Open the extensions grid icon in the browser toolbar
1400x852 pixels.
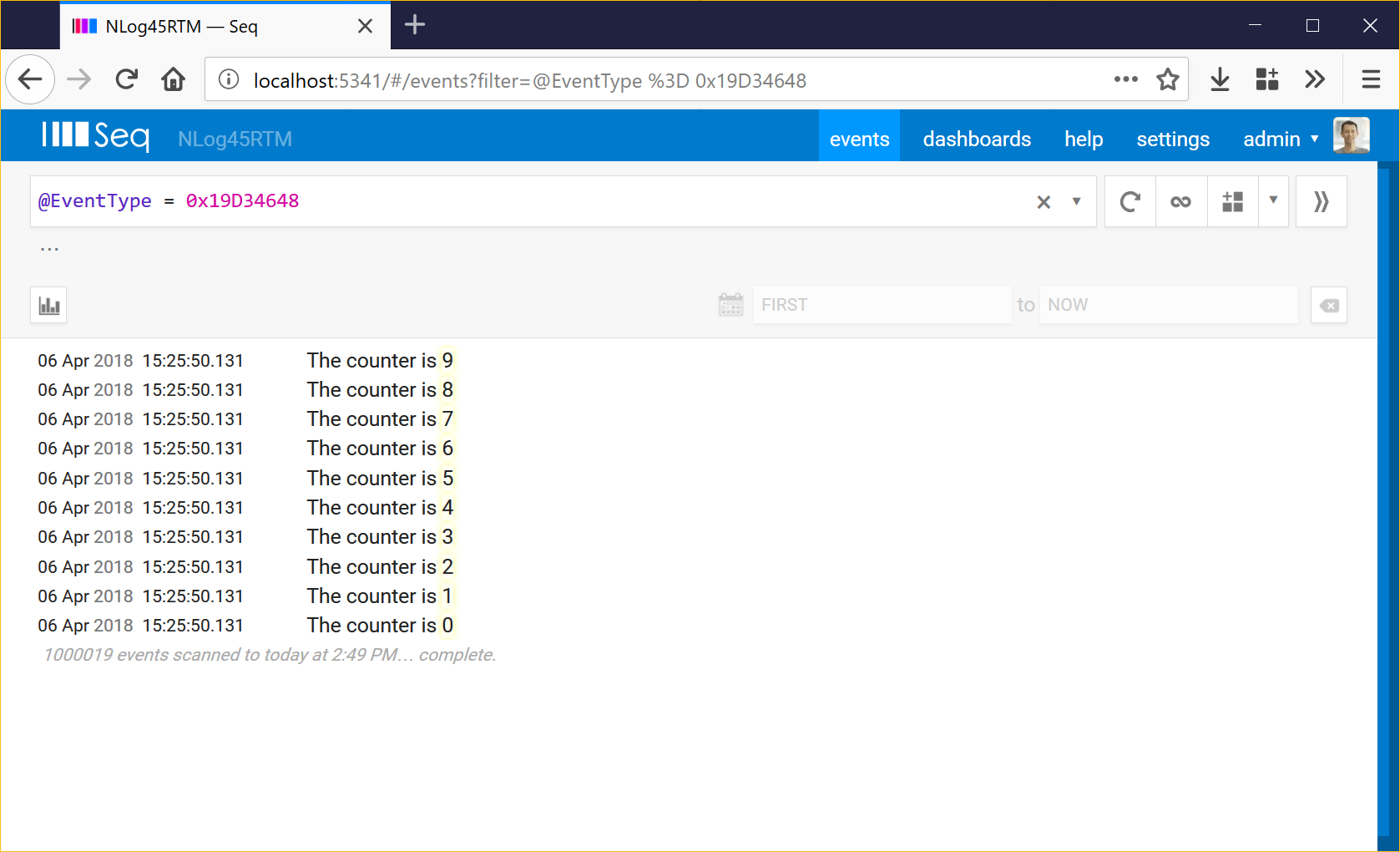point(1267,80)
